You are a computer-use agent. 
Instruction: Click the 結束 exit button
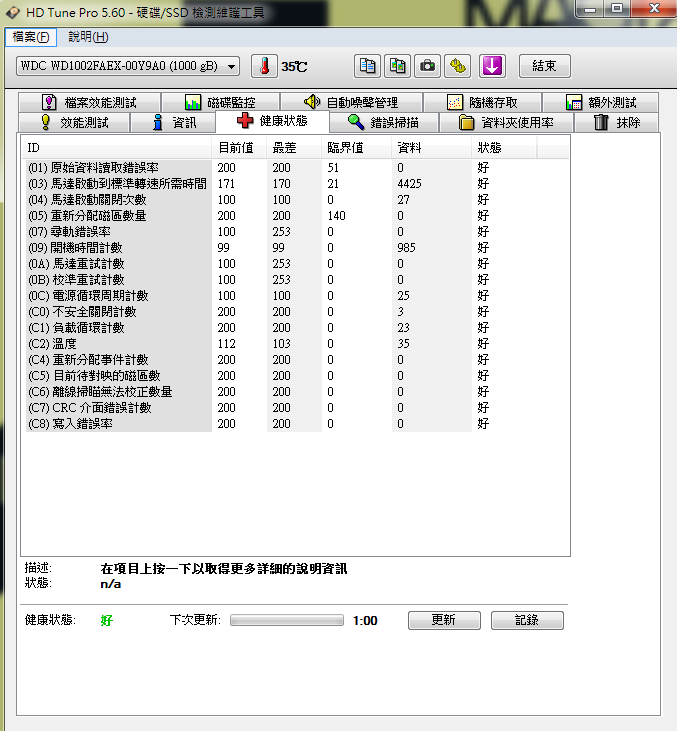point(545,66)
